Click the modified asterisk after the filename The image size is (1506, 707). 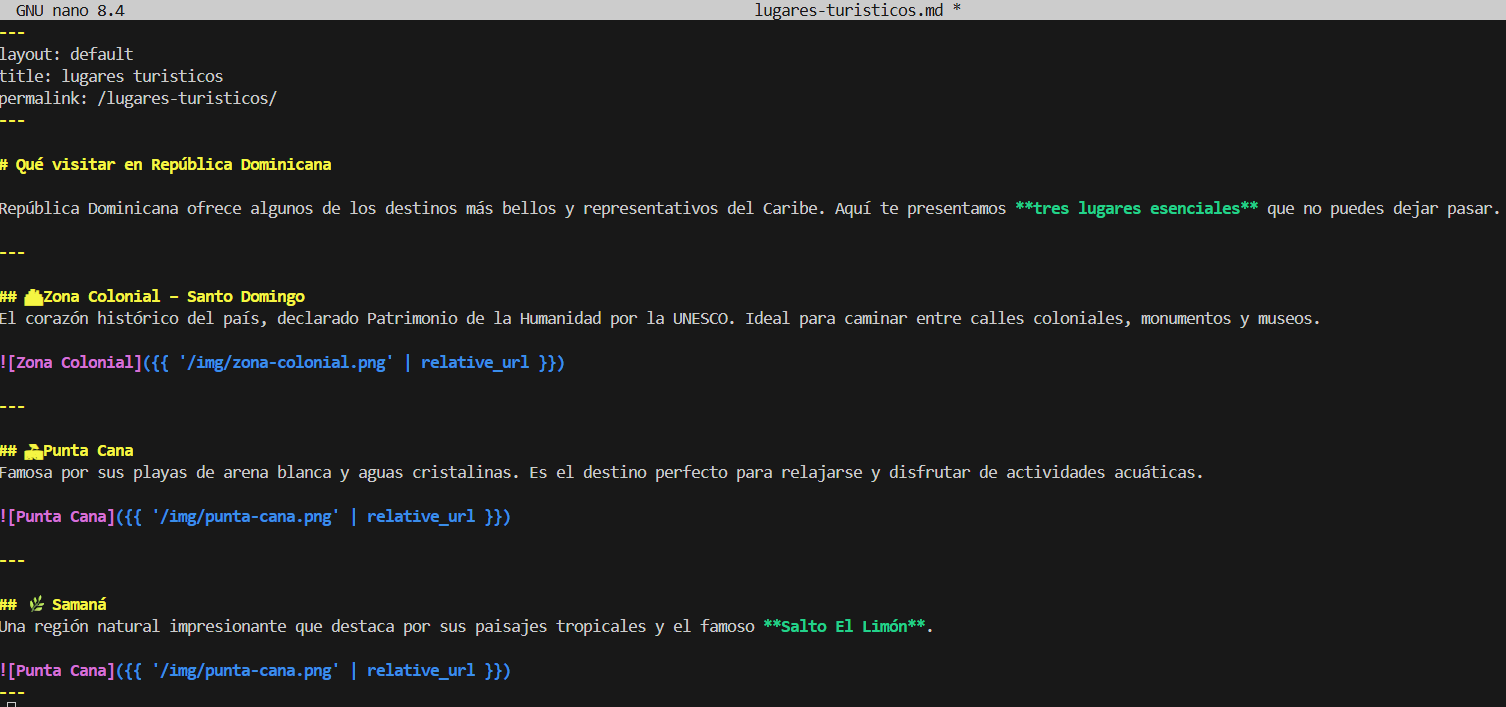point(957,10)
